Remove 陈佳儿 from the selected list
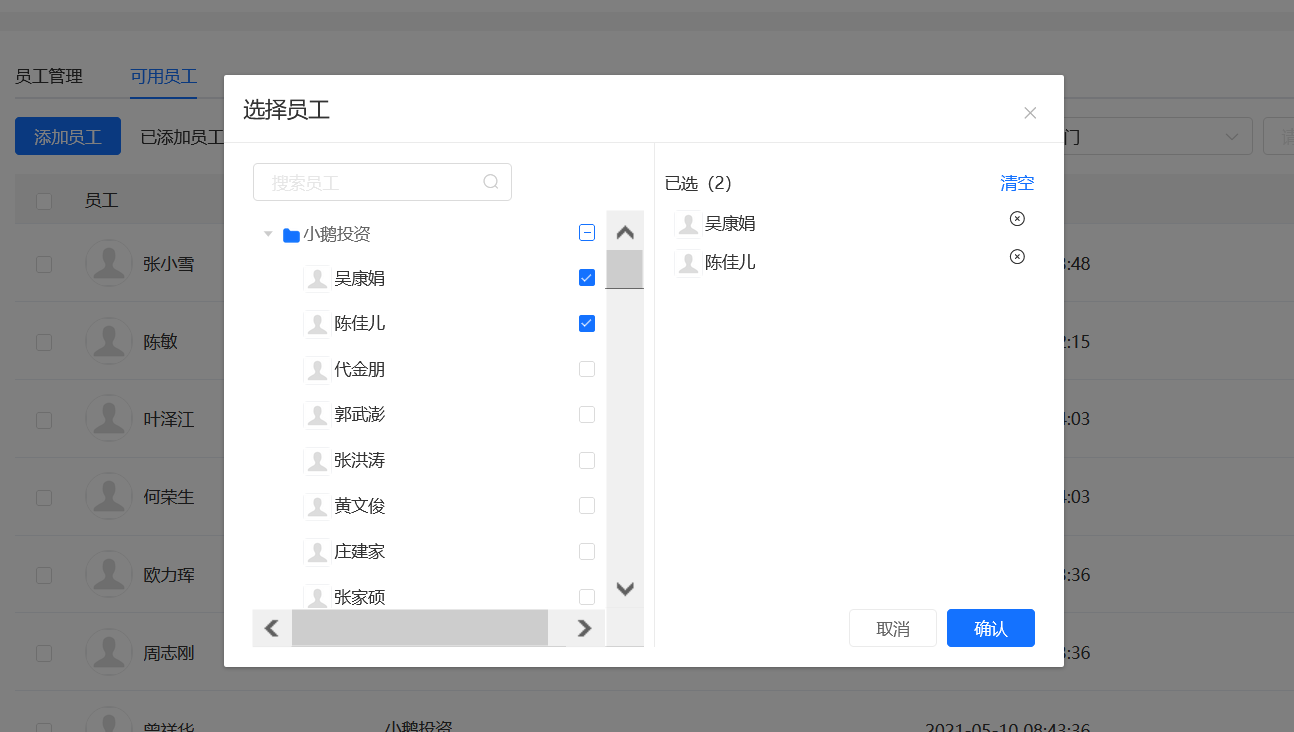The image size is (1294, 732). 1017,257
